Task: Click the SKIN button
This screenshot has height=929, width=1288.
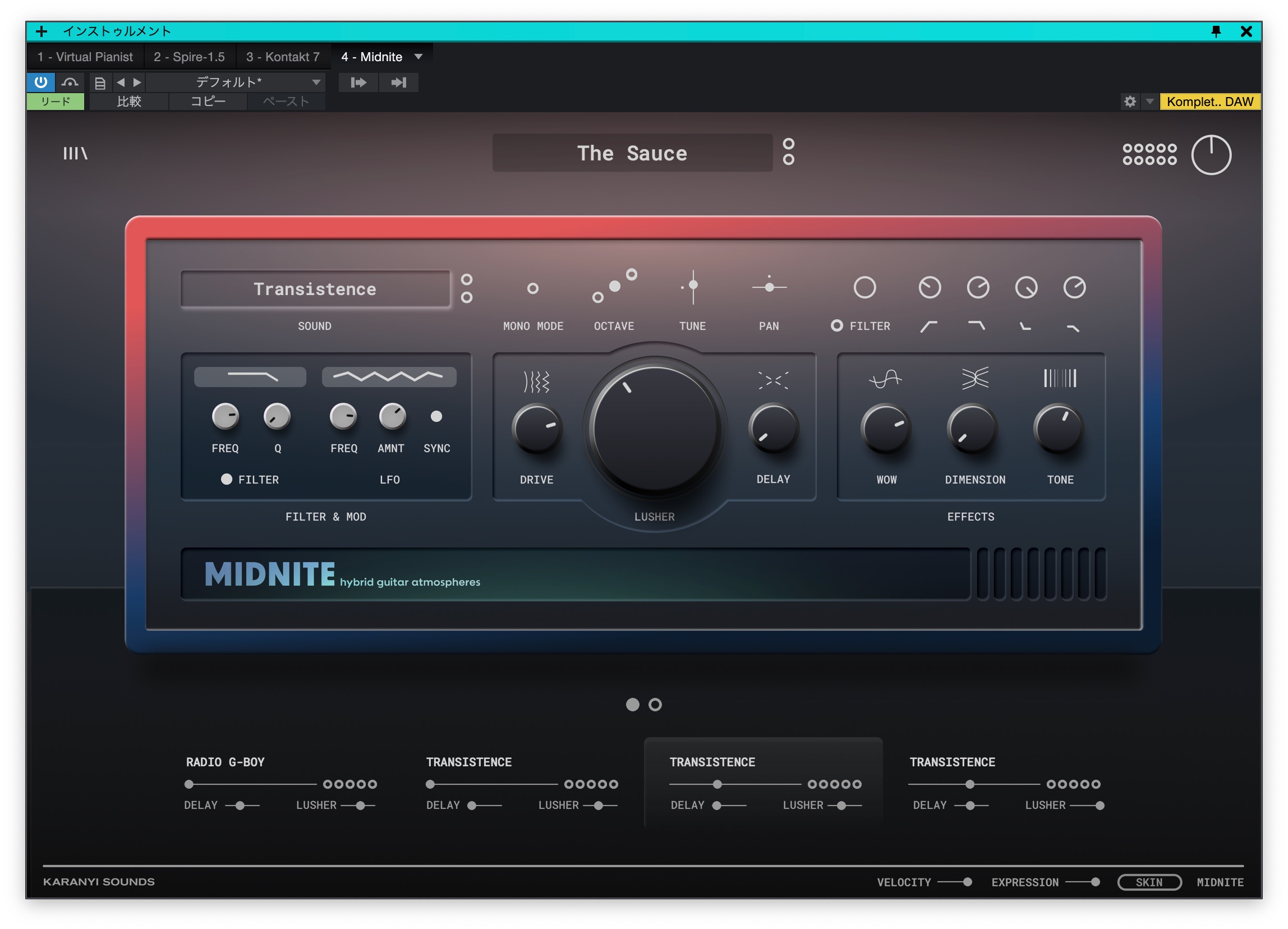Action: point(1148,882)
